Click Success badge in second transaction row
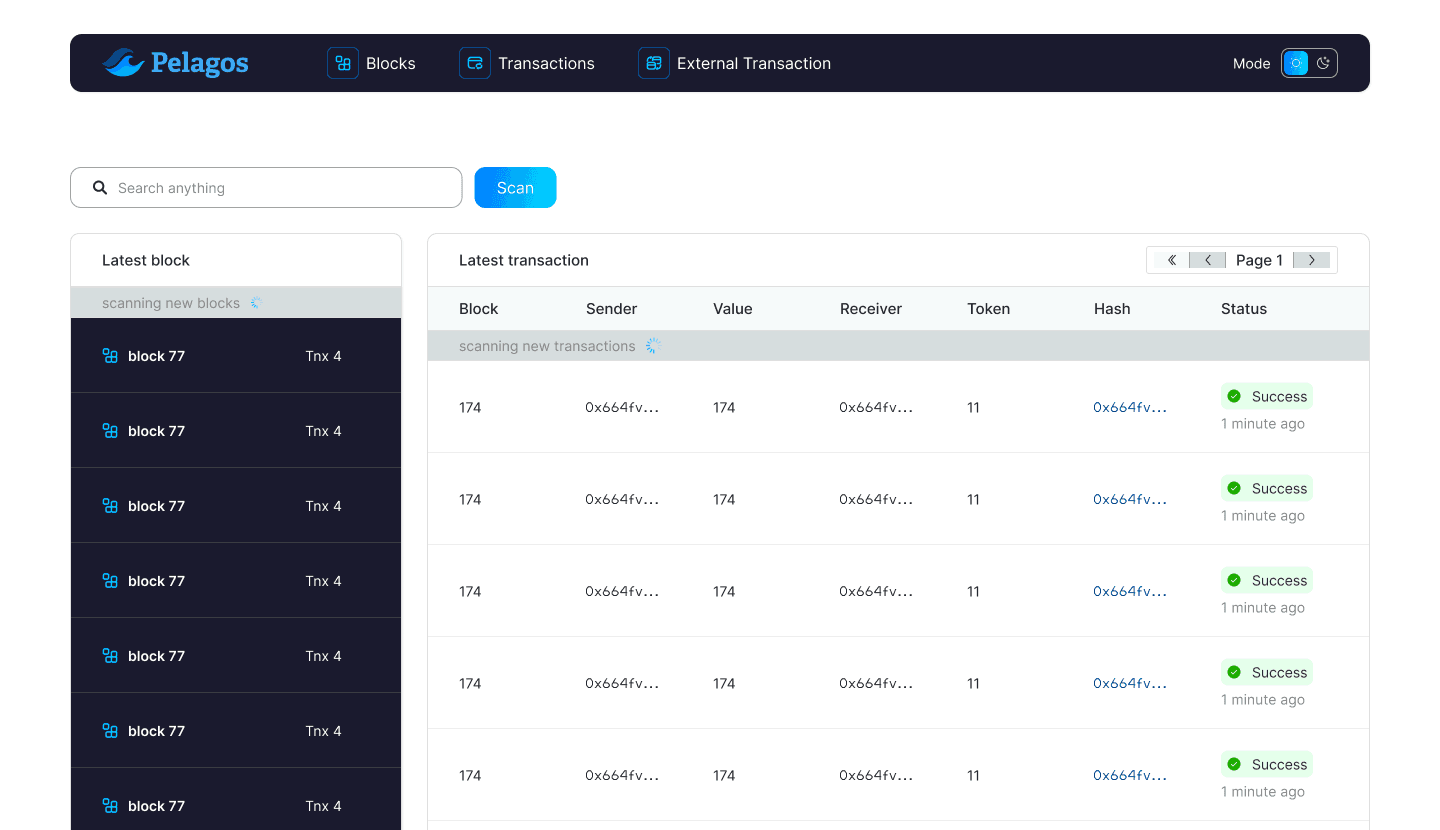This screenshot has width=1440, height=830. (x=1267, y=488)
